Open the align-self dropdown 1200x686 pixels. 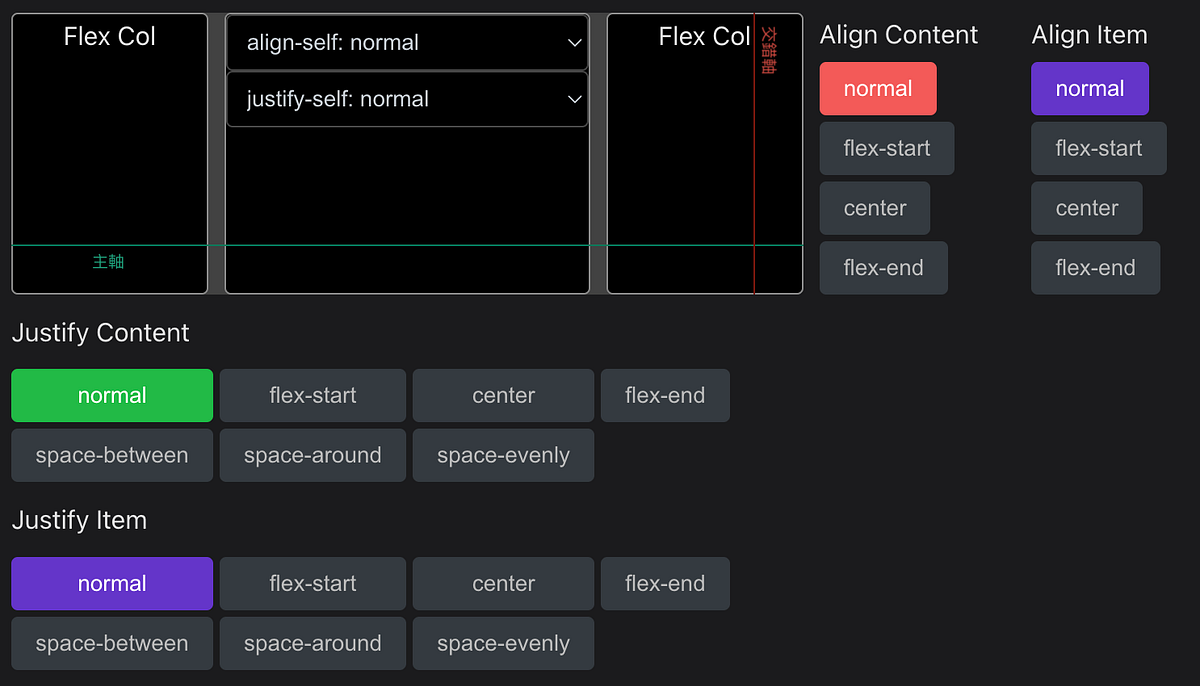(407, 42)
